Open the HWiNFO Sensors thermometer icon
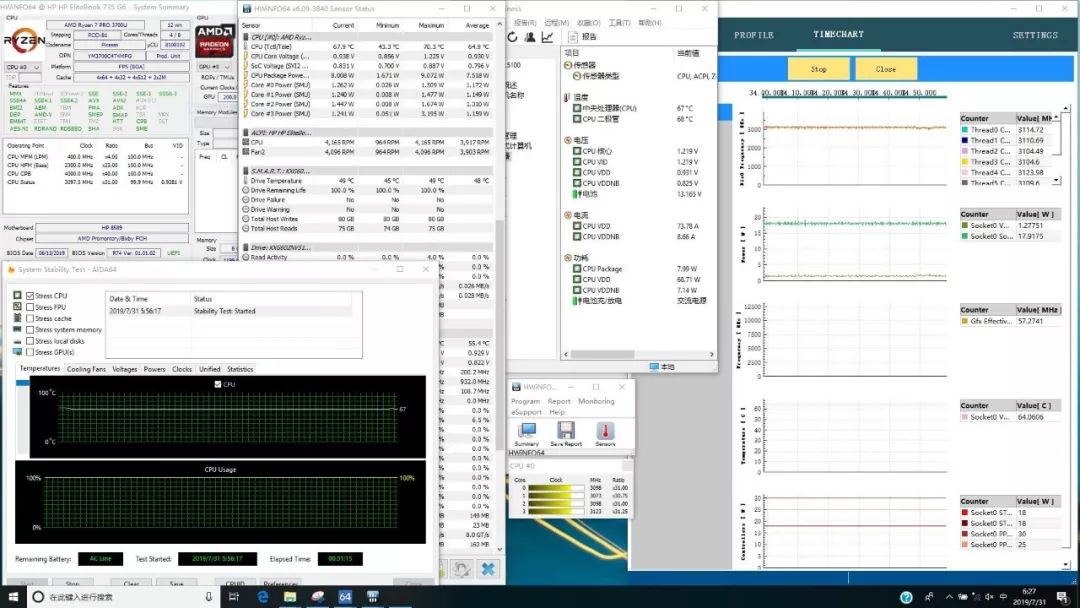Image resolution: width=1080 pixels, height=608 pixels. pos(605,432)
